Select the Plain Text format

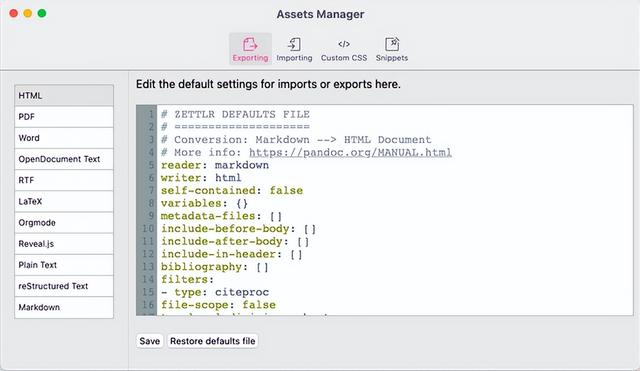click(x=64, y=265)
